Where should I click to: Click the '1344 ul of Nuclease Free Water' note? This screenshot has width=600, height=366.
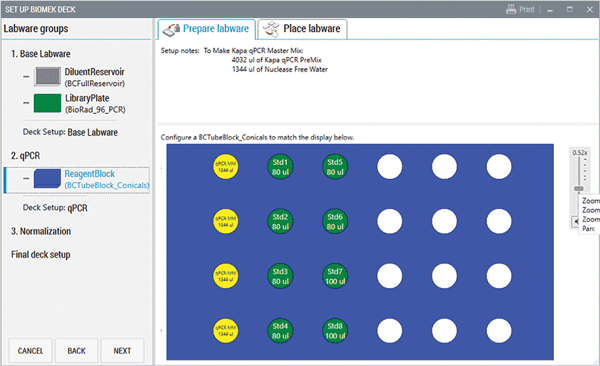coord(280,69)
